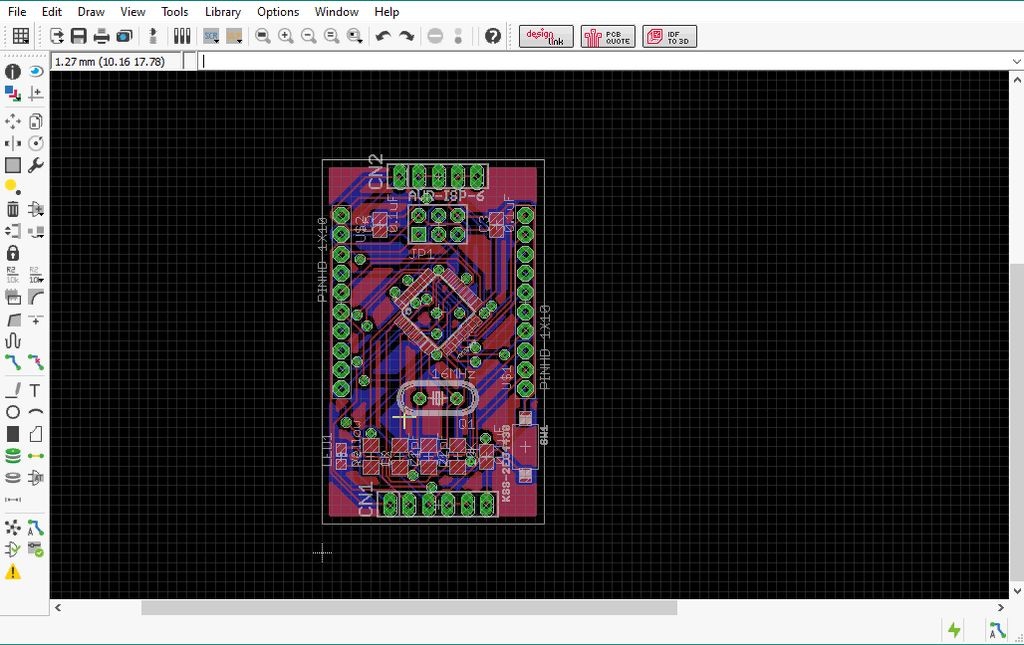Image resolution: width=1024 pixels, height=645 pixels.
Task: Select the Route tool
Action: coord(12,361)
